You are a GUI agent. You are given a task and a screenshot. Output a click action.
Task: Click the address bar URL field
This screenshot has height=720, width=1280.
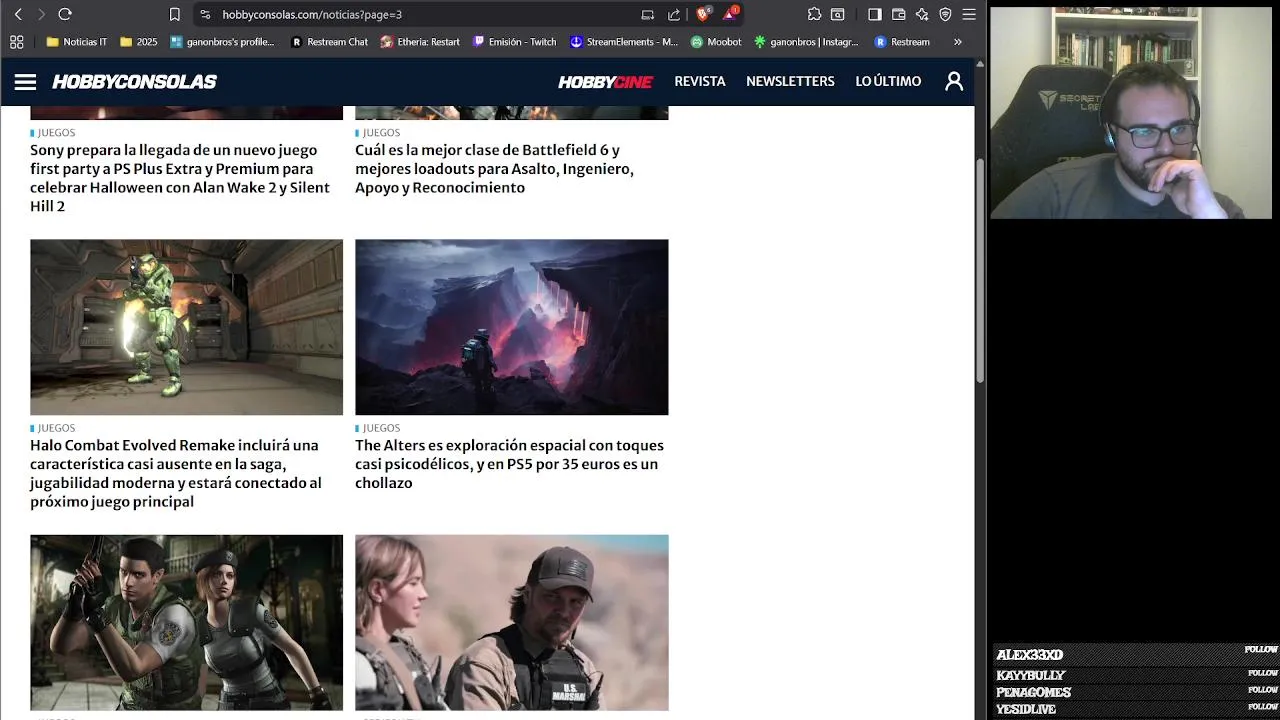click(420, 14)
